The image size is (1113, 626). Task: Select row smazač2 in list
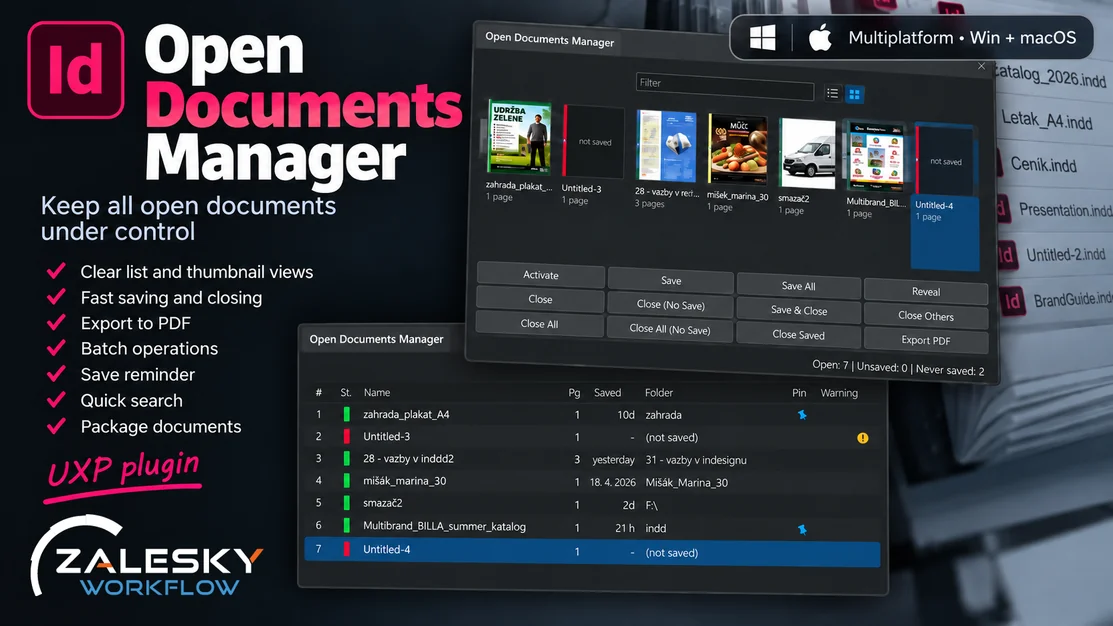tap(593, 504)
